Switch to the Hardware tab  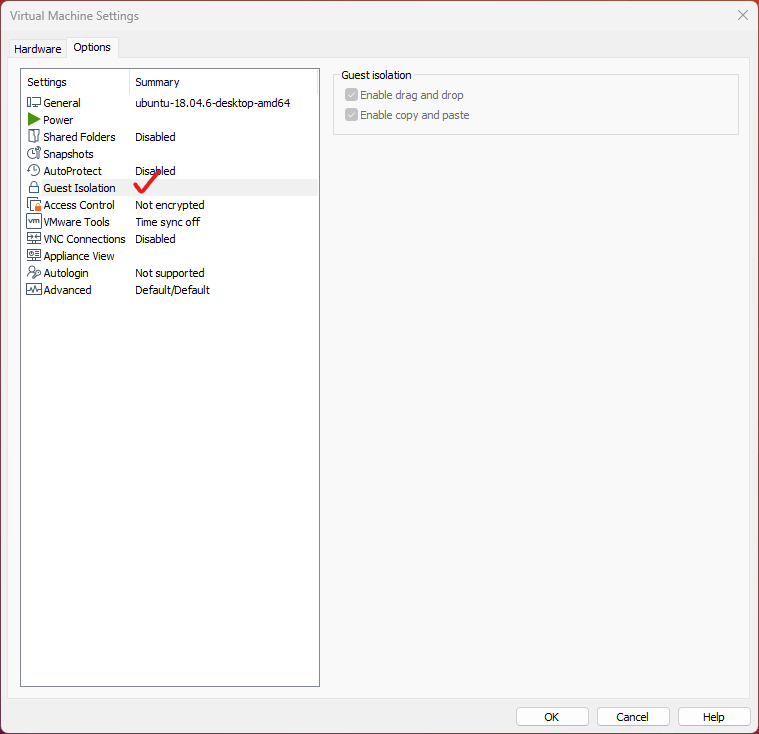click(37, 49)
